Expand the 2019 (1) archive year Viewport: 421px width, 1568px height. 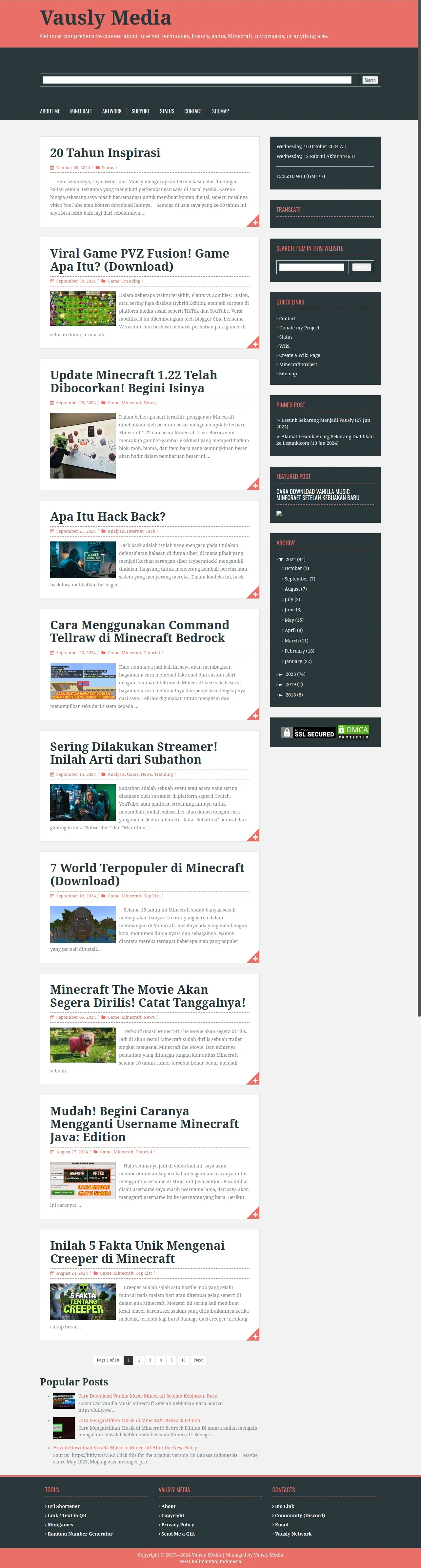pyautogui.click(x=281, y=685)
